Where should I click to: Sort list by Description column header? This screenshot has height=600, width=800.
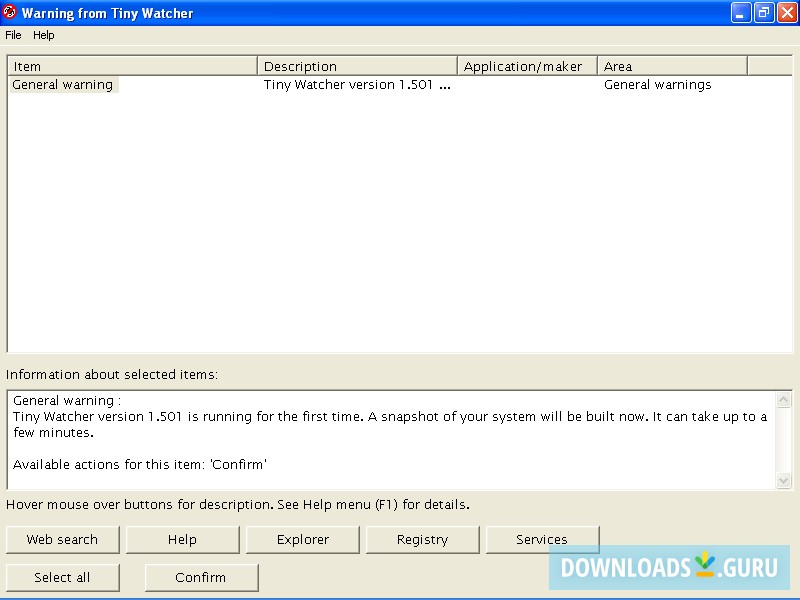pos(357,66)
